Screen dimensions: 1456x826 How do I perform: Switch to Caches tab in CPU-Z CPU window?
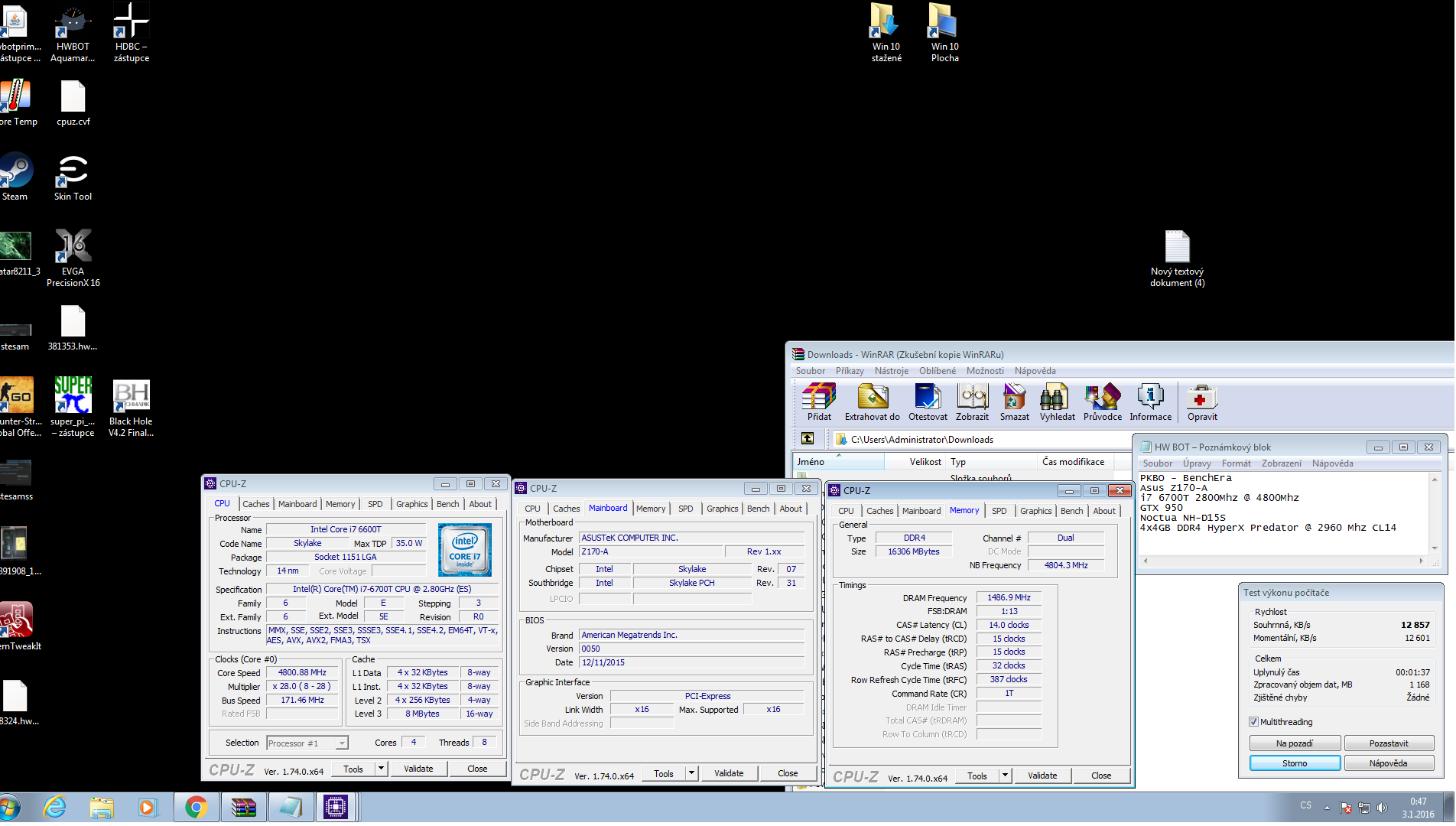255,504
